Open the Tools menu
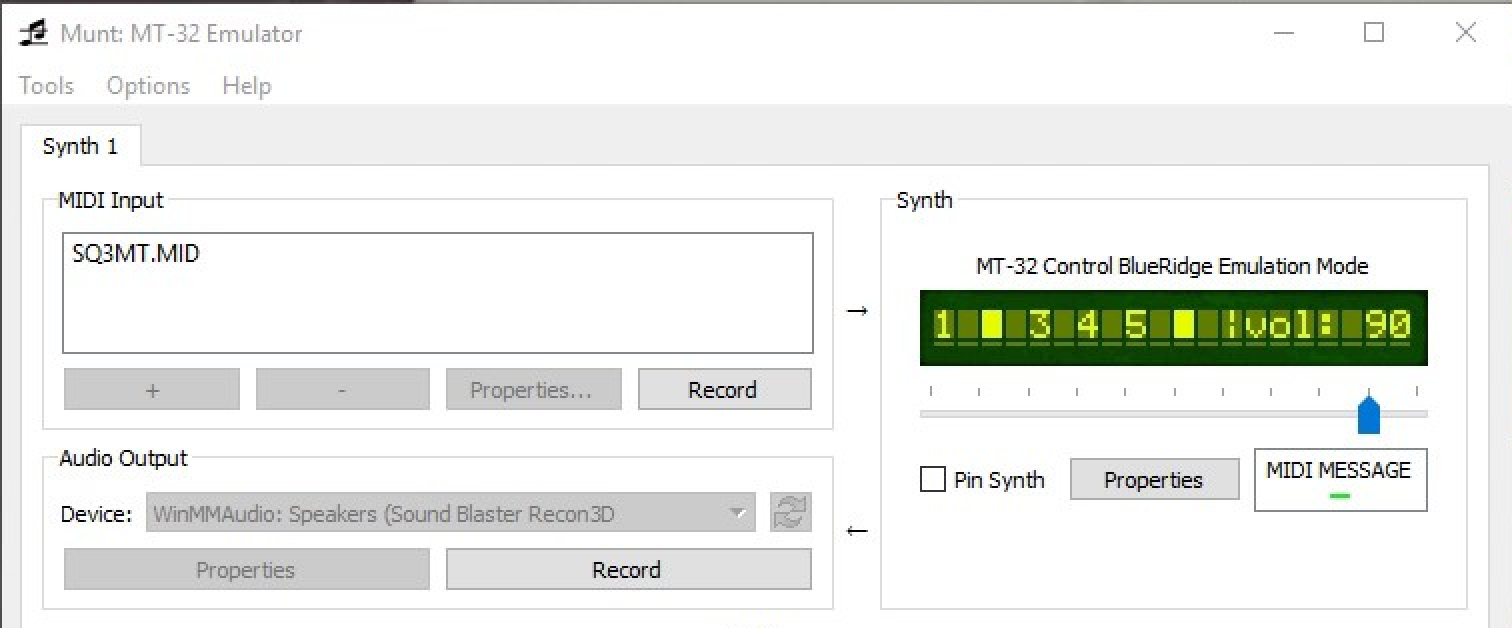Viewport: 1512px width, 628px height. (46, 86)
